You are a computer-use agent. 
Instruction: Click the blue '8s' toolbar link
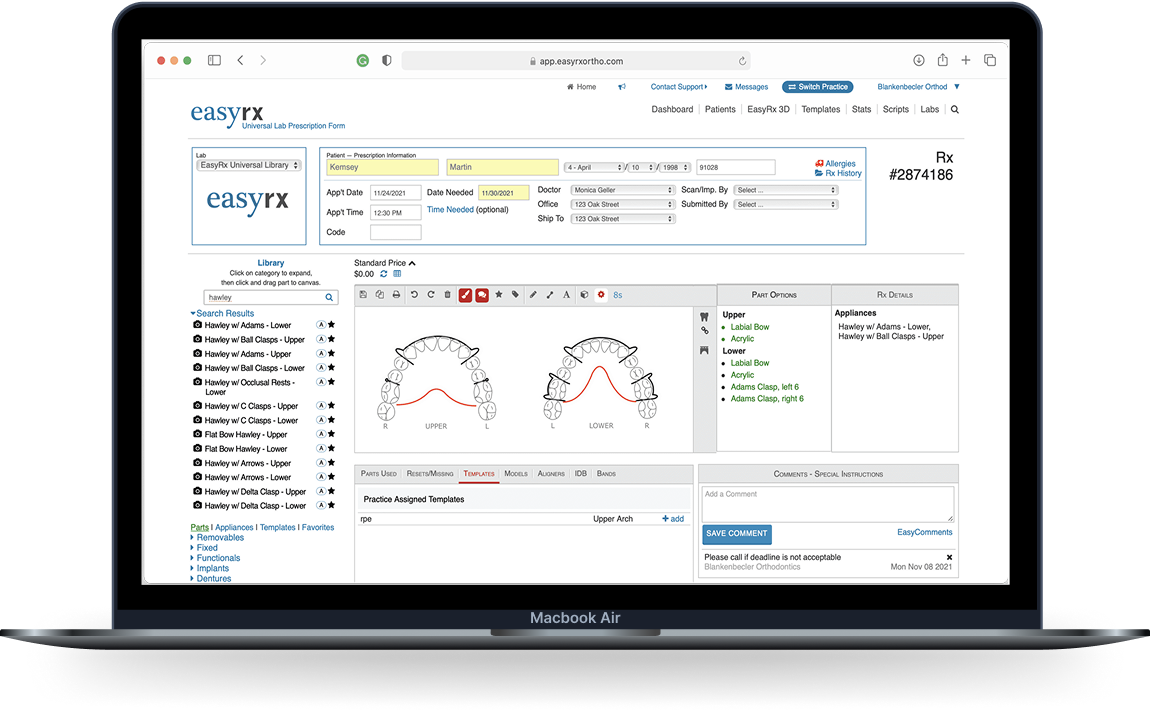pos(618,296)
